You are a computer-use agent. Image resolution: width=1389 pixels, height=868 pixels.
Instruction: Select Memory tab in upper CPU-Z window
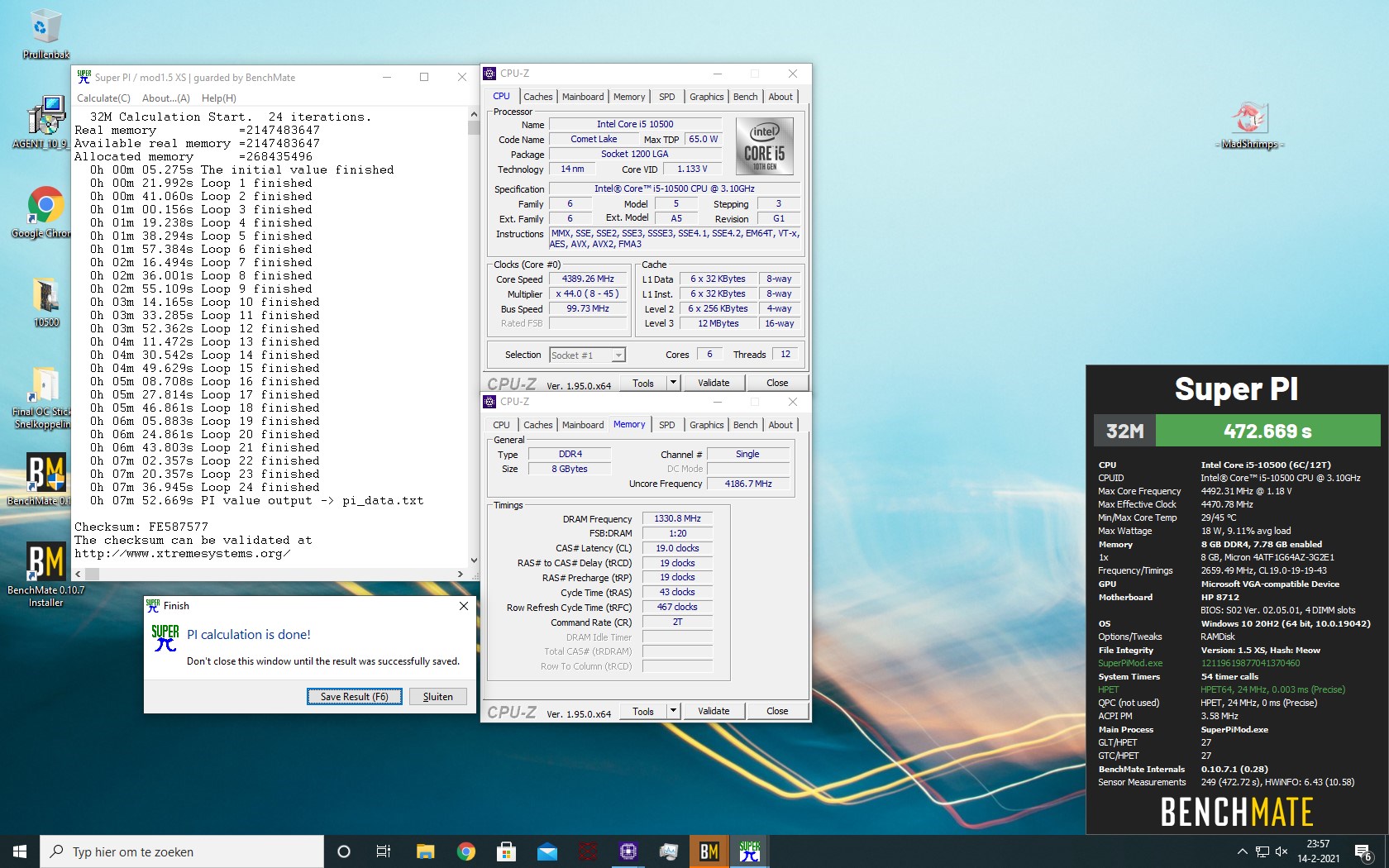[x=629, y=97]
